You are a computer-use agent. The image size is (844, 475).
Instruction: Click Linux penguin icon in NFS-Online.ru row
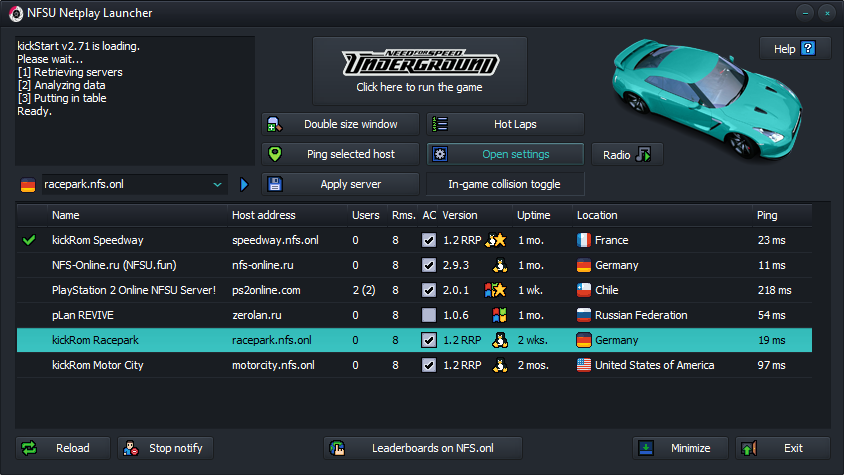(x=500, y=265)
